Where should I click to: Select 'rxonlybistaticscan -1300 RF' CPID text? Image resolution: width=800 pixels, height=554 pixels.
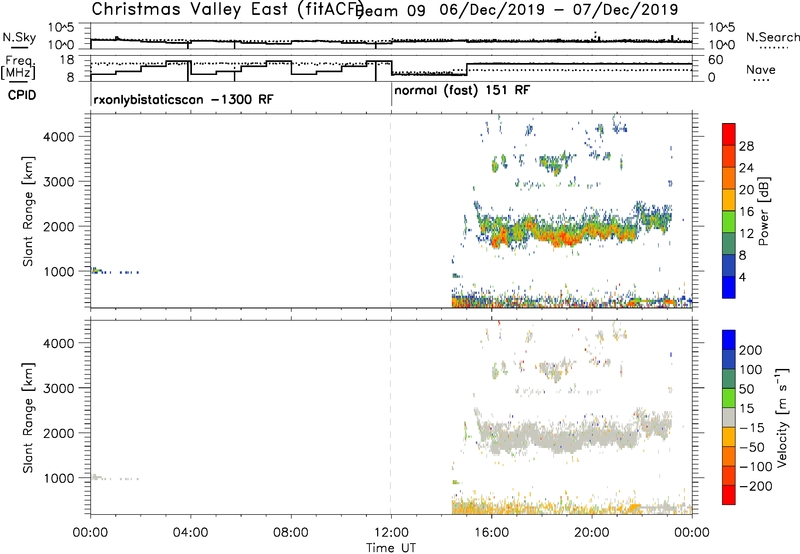click(183, 99)
